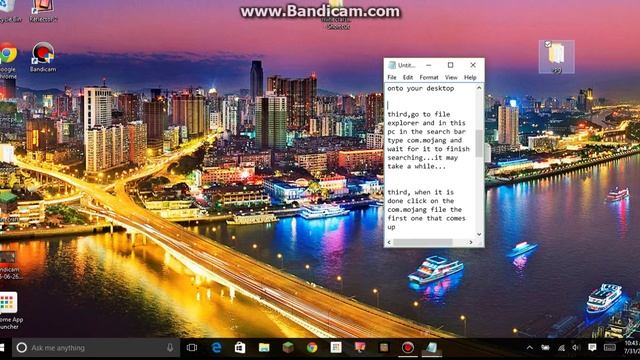Click the Start button

[2, 348]
